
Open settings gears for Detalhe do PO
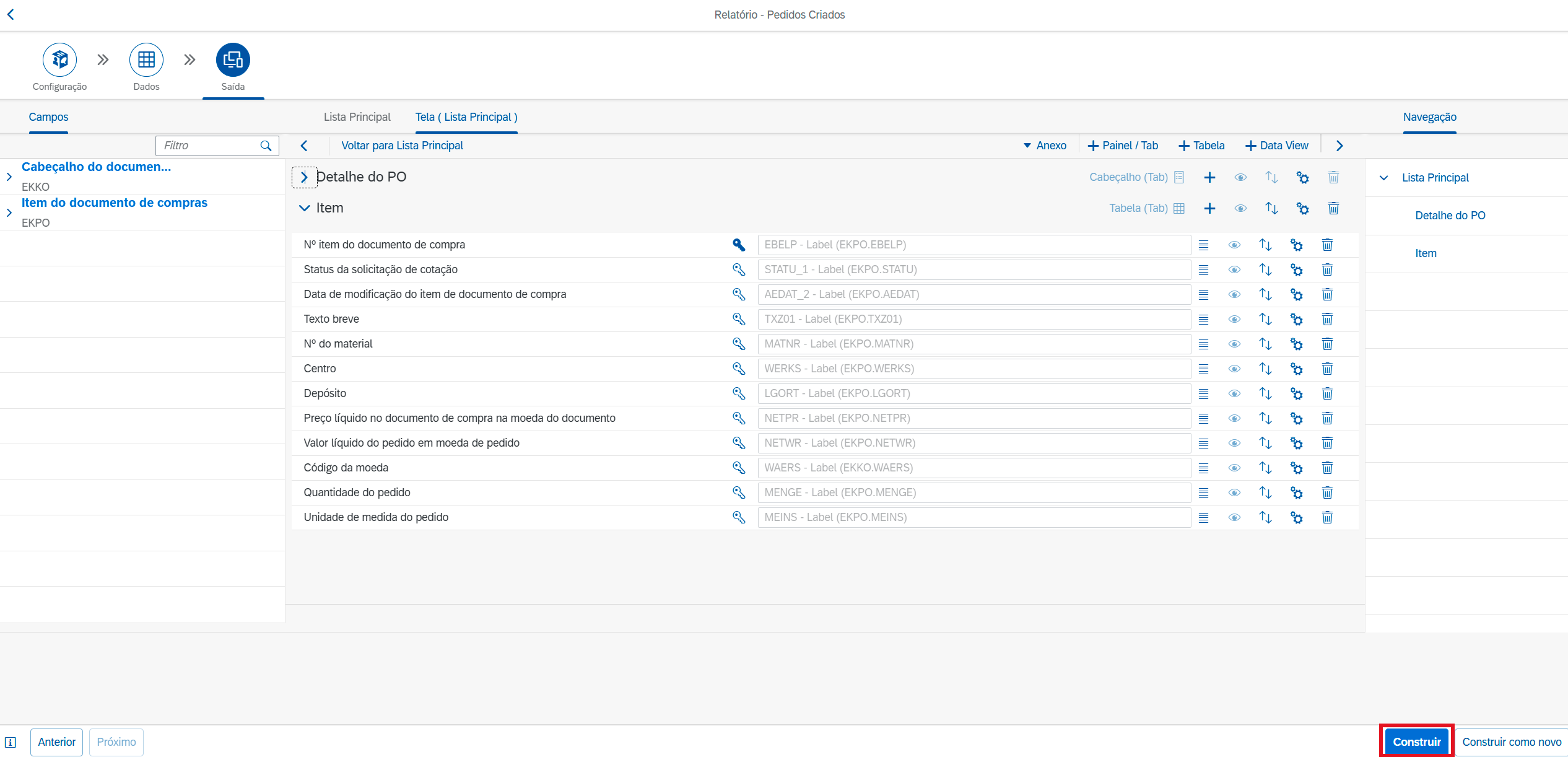tap(1302, 178)
